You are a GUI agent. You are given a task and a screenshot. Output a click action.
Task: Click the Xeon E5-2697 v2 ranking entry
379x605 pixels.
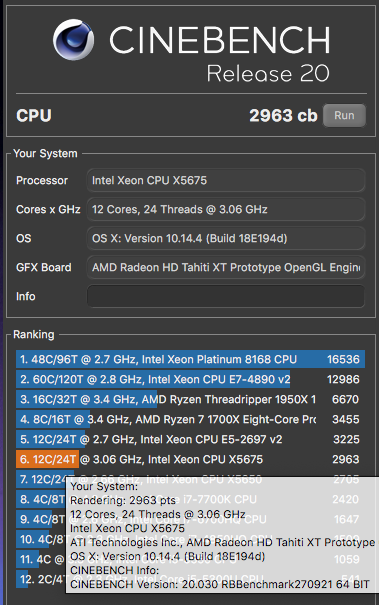coord(190,439)
